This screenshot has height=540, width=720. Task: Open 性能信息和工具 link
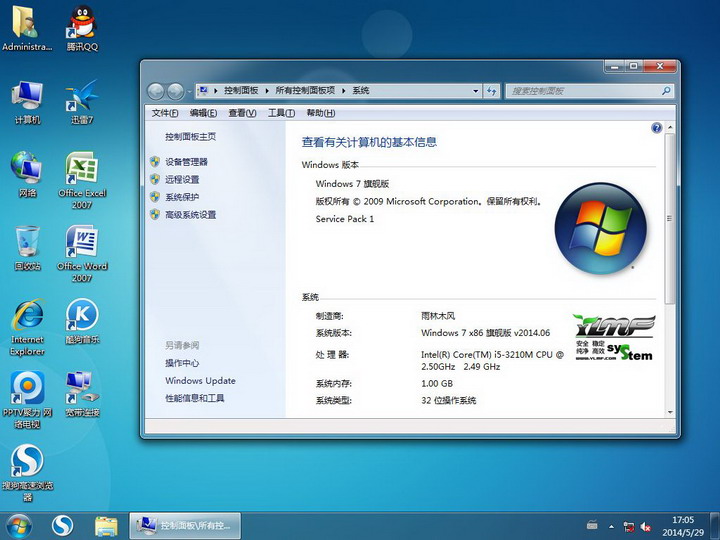click(x=195, y=398)
